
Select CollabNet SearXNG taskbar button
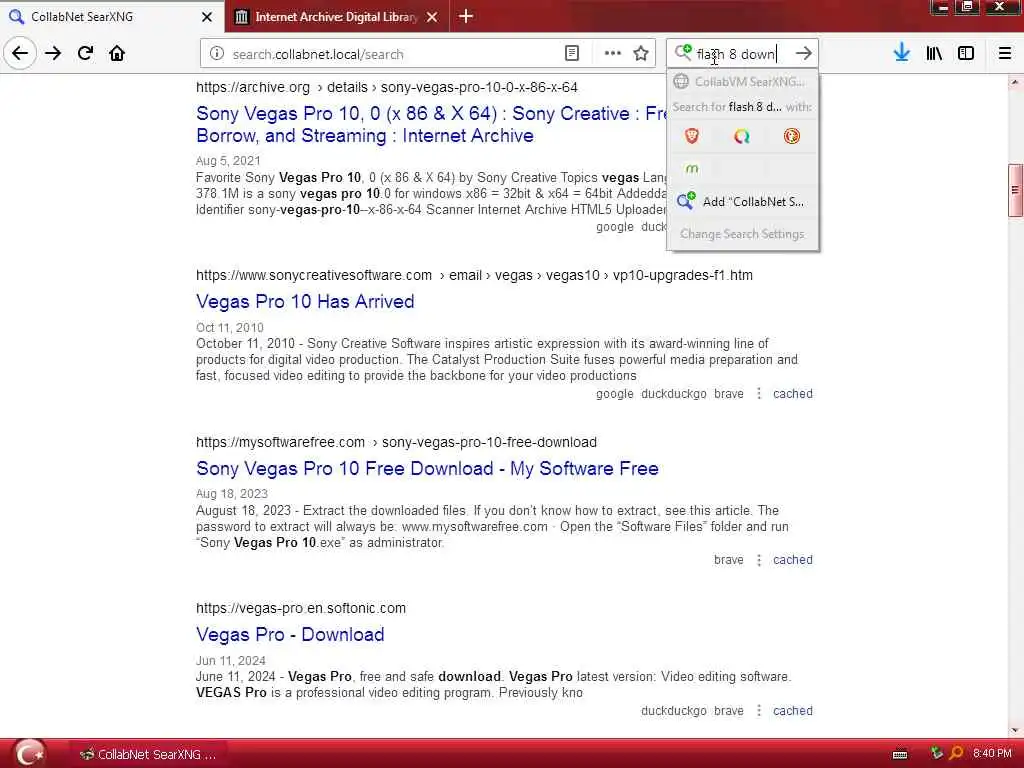click(148, 754)
